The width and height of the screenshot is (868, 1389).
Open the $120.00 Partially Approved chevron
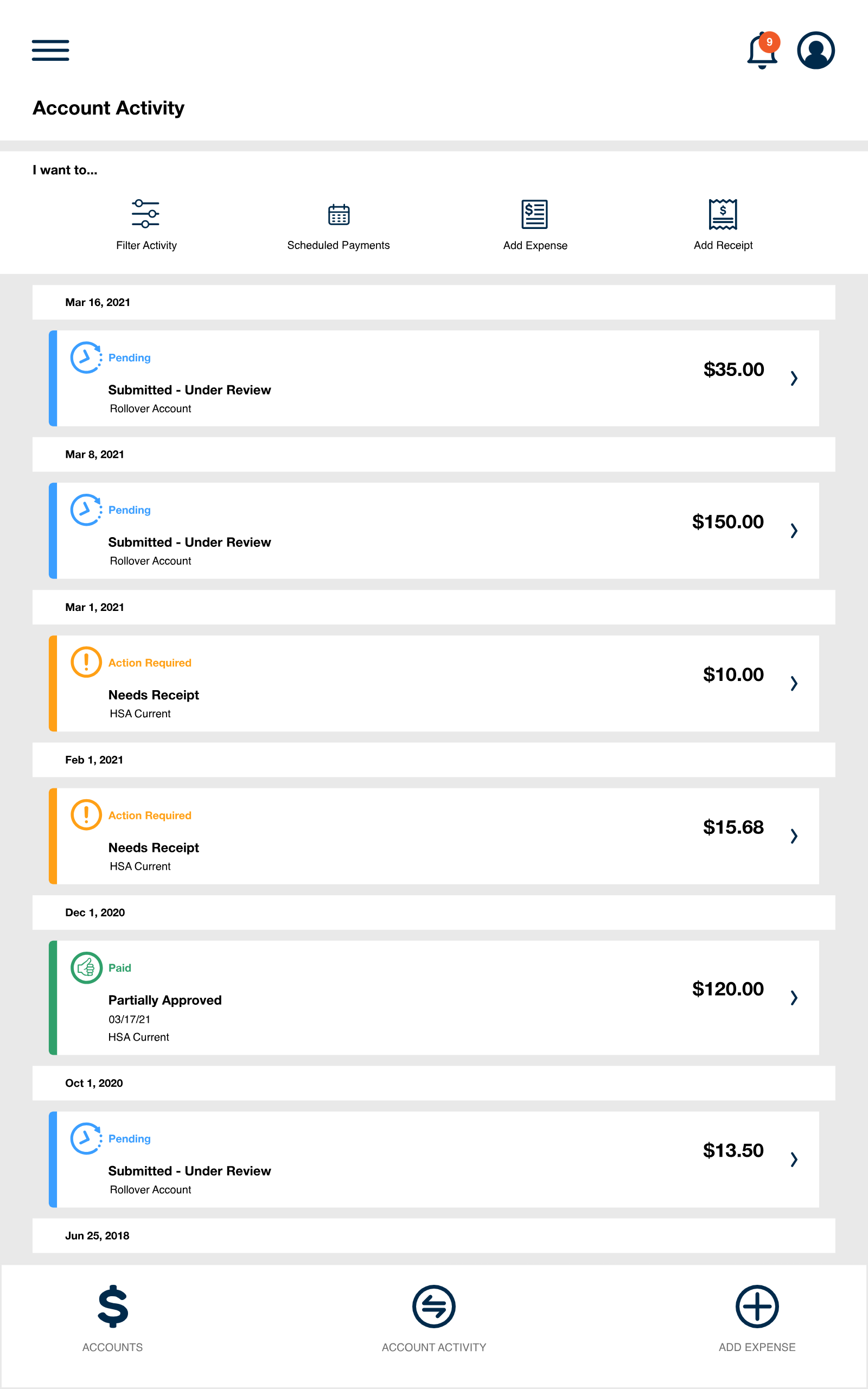(794, 998)
